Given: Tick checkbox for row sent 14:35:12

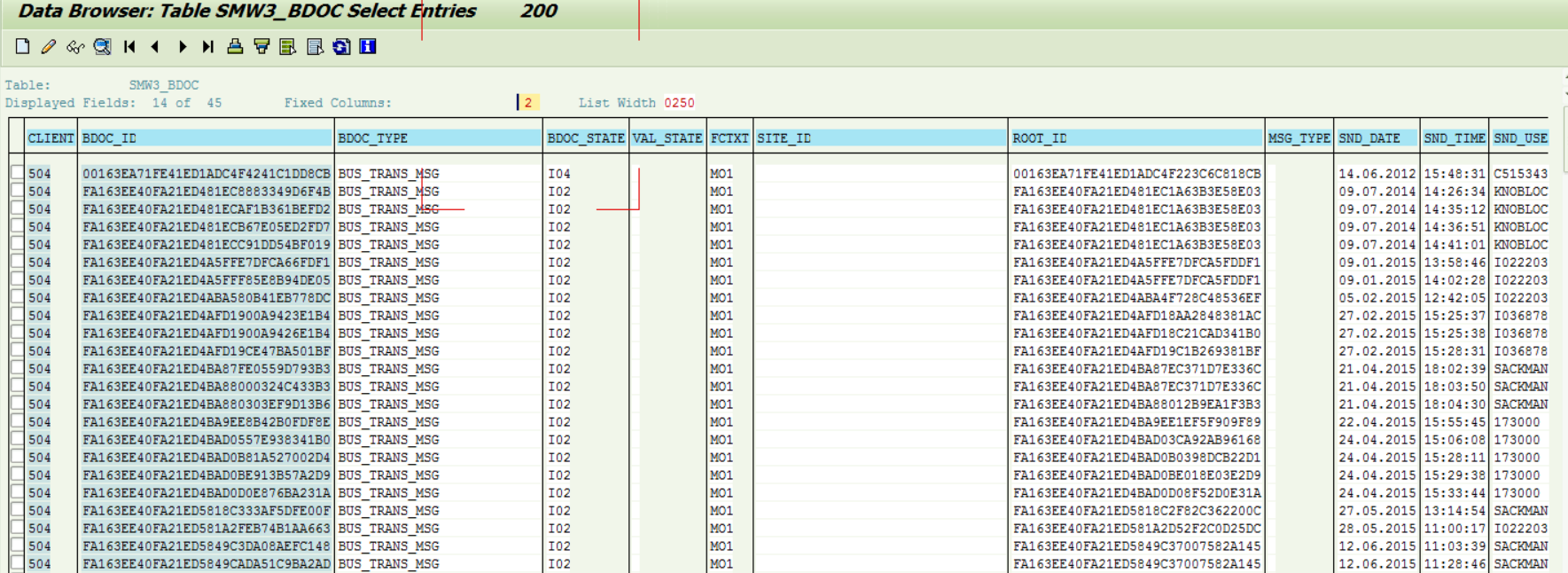Looking at the screenshot, I should [x=17, y=208].
